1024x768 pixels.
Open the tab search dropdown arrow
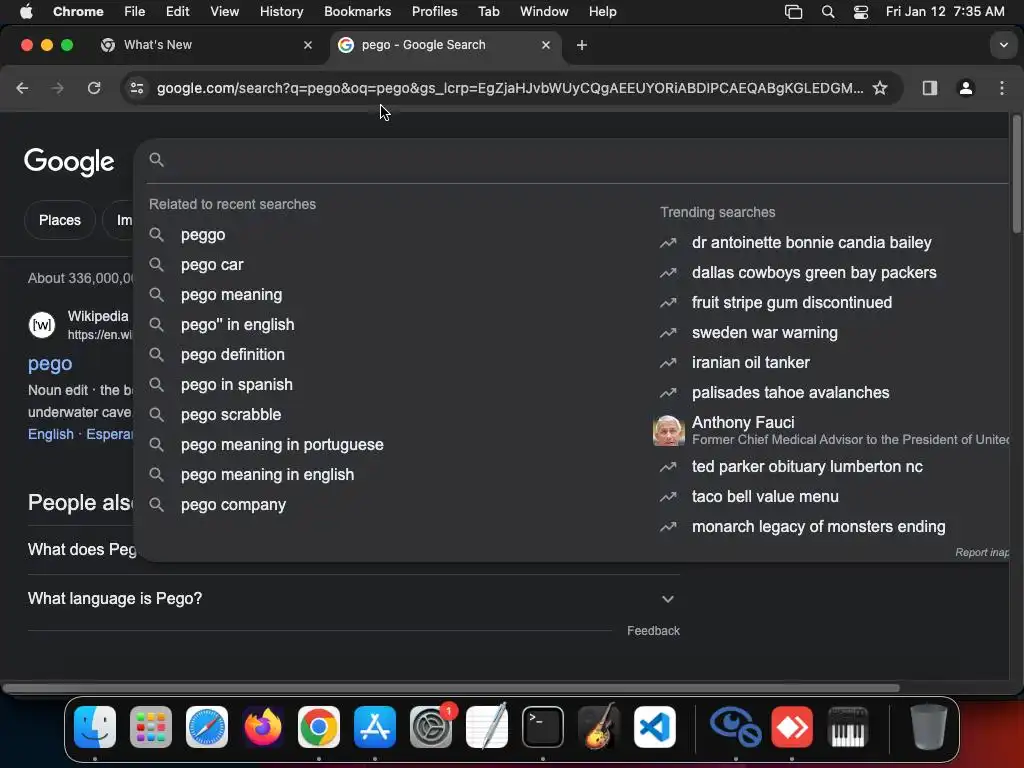[1003, 45]
